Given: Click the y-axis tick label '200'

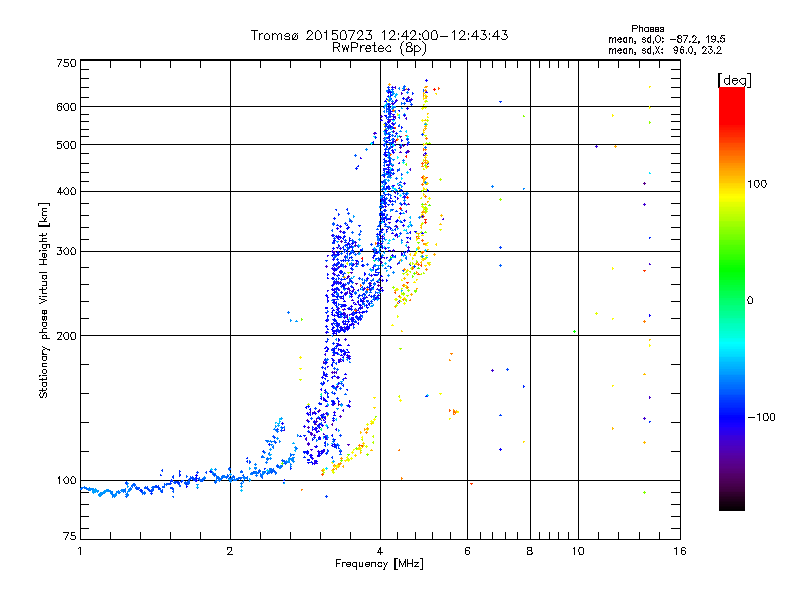Looking at the screenshot, I should coord(66,336).
